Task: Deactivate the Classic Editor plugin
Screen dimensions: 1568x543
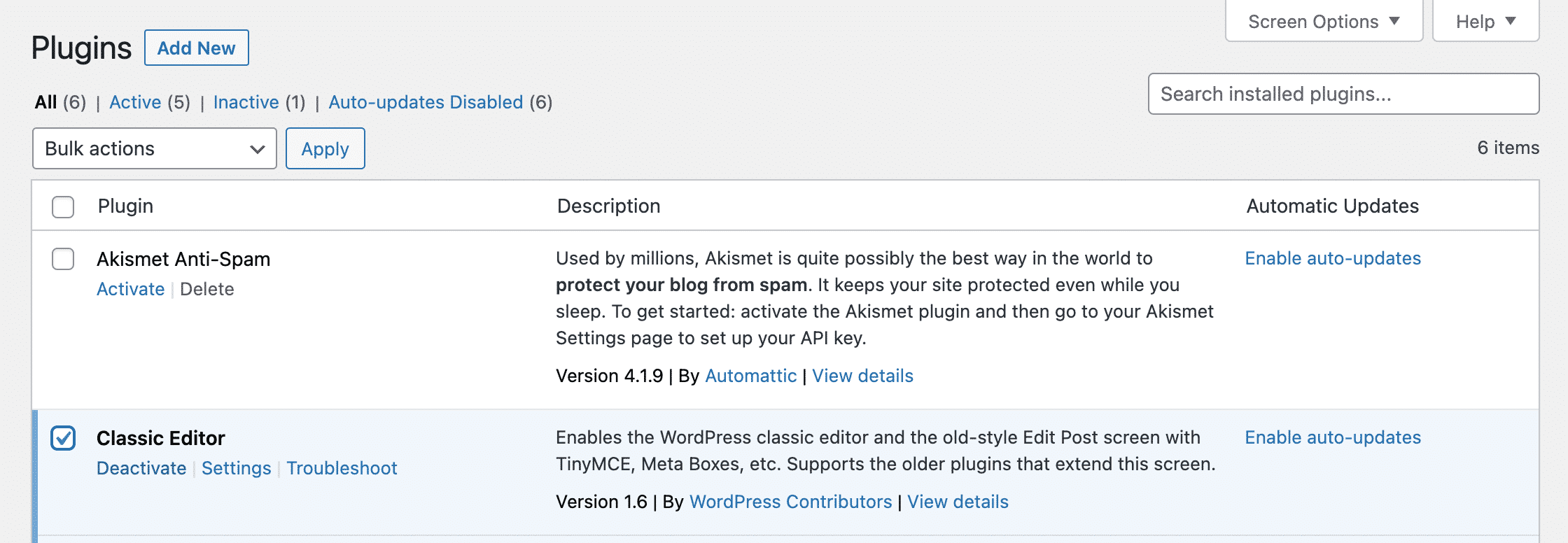Action: pos(141,468)
